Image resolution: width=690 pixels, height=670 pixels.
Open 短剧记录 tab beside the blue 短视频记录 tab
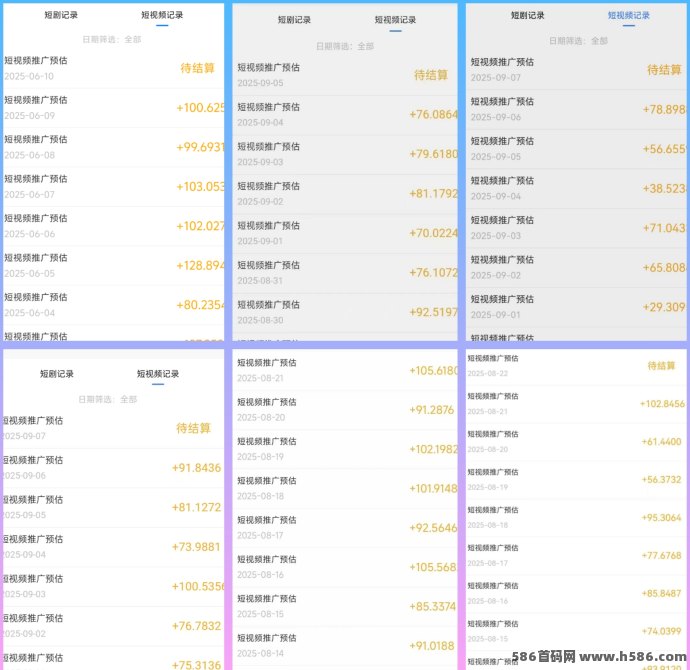(527, 15)
